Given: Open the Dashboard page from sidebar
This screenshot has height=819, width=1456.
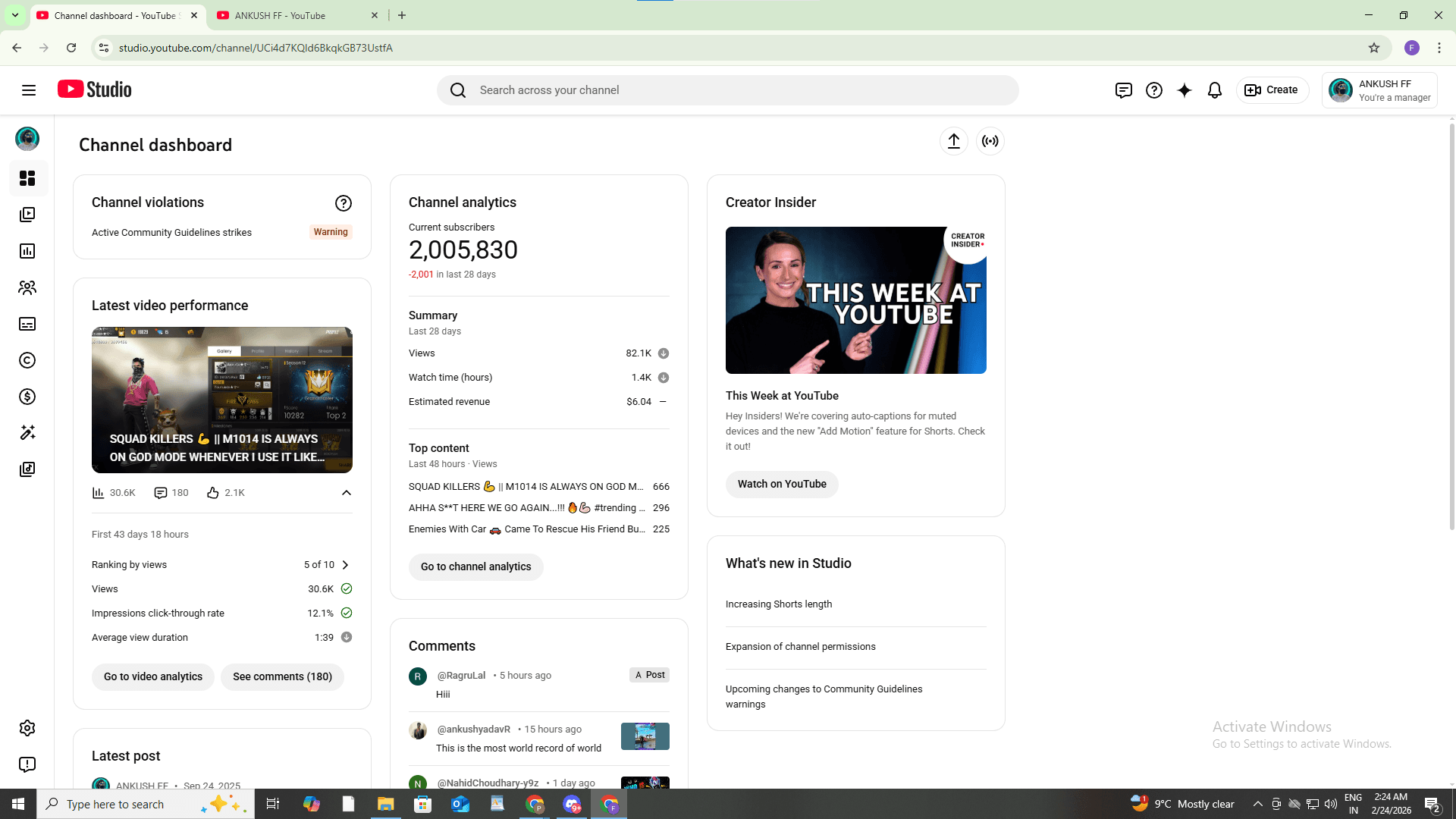Looking at the screenshot, I should pos(27,178).
